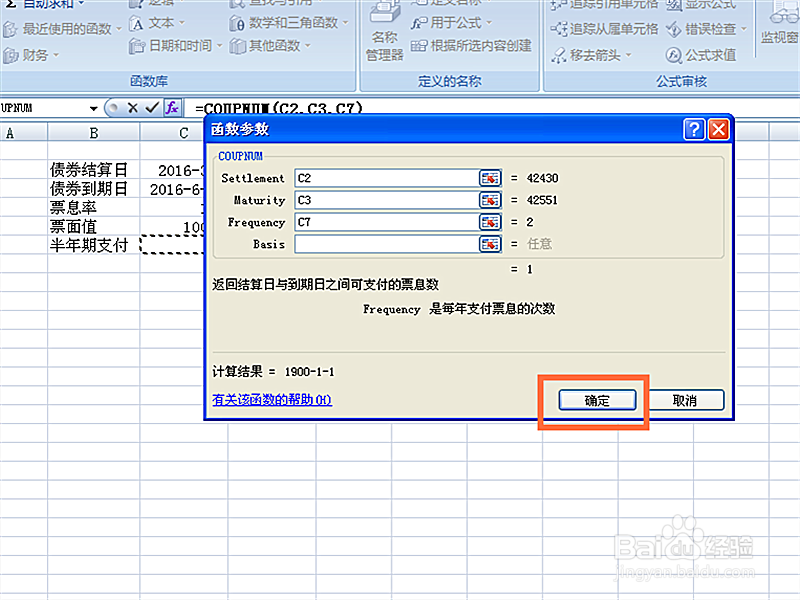This screenshot has width=800, height=600.
Task: Select column C header
Action: [x=184, y=133]
